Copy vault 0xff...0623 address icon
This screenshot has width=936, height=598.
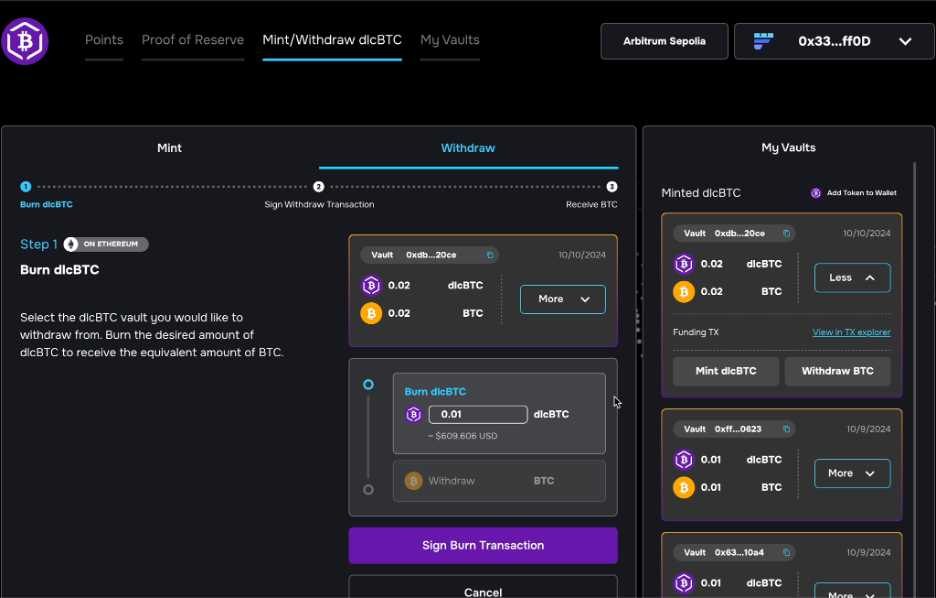[x=786, y=429]
